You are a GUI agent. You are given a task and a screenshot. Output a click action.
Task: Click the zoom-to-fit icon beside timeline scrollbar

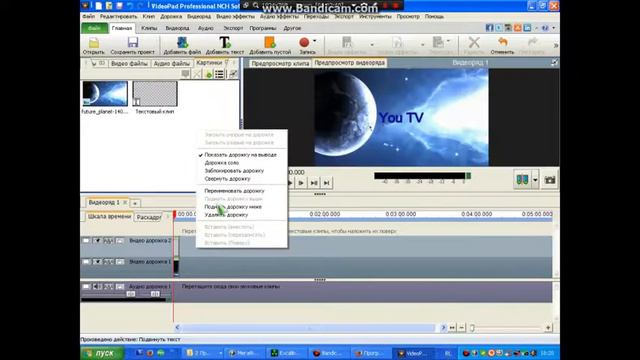pyautogui.click(x=452, y=328)
